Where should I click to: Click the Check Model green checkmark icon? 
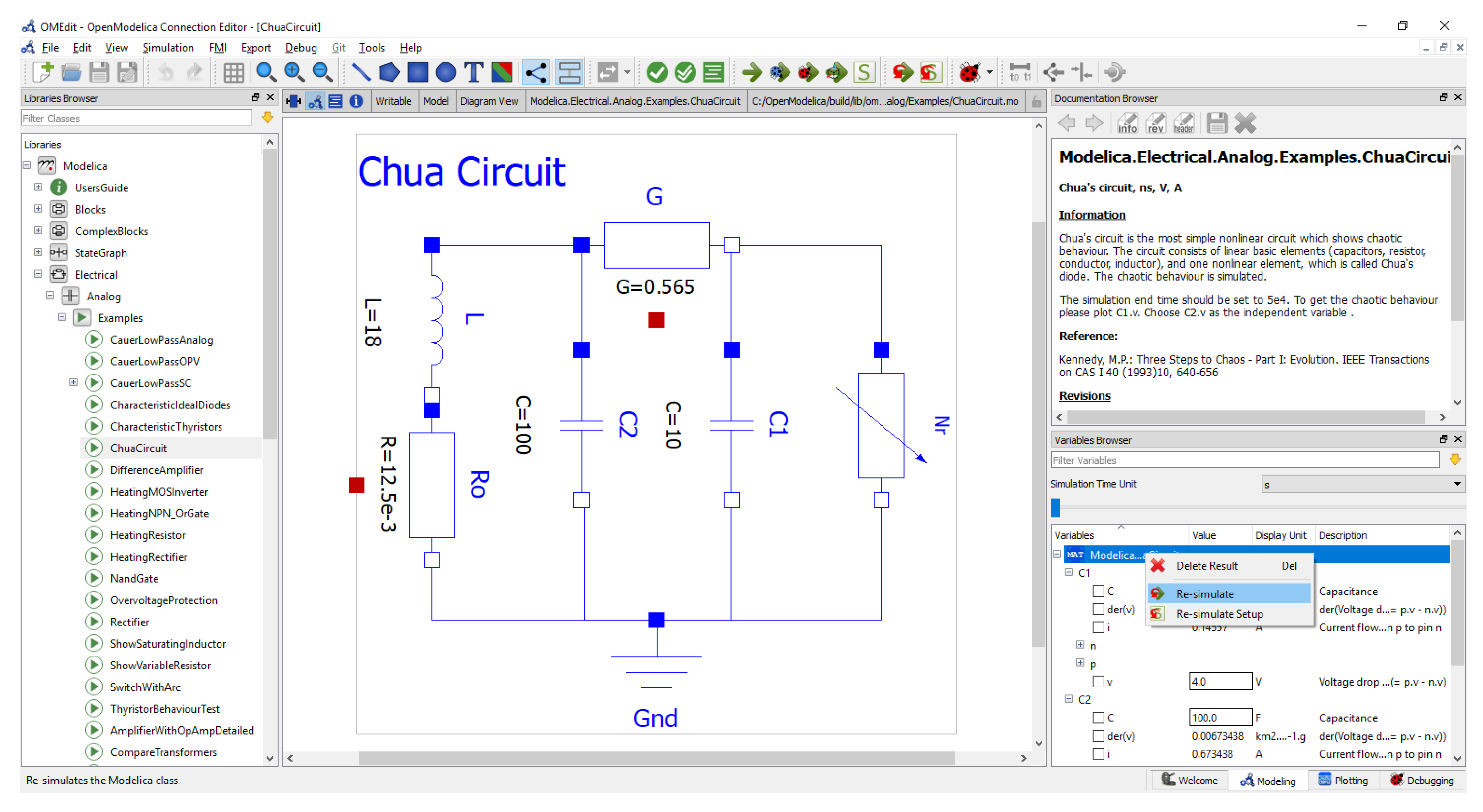tap(657, 72)
